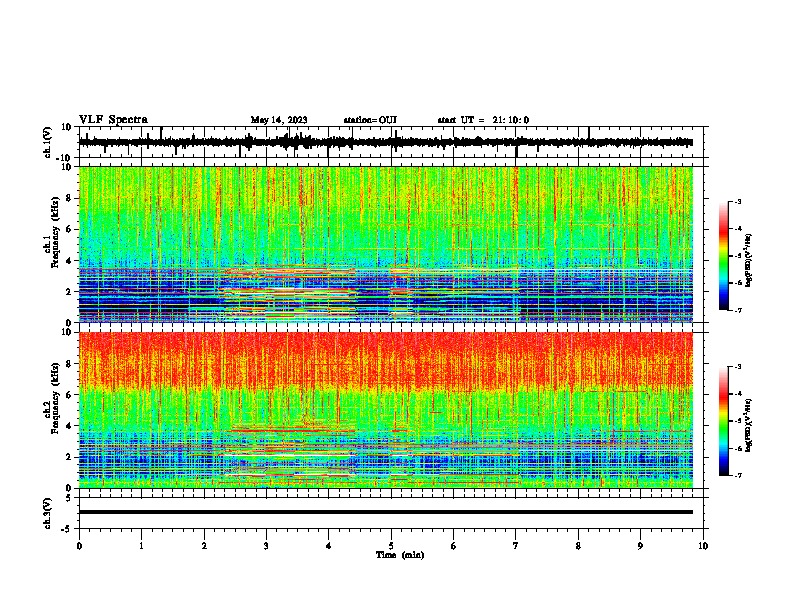Click time axis tick label "7"

point(516,546)
